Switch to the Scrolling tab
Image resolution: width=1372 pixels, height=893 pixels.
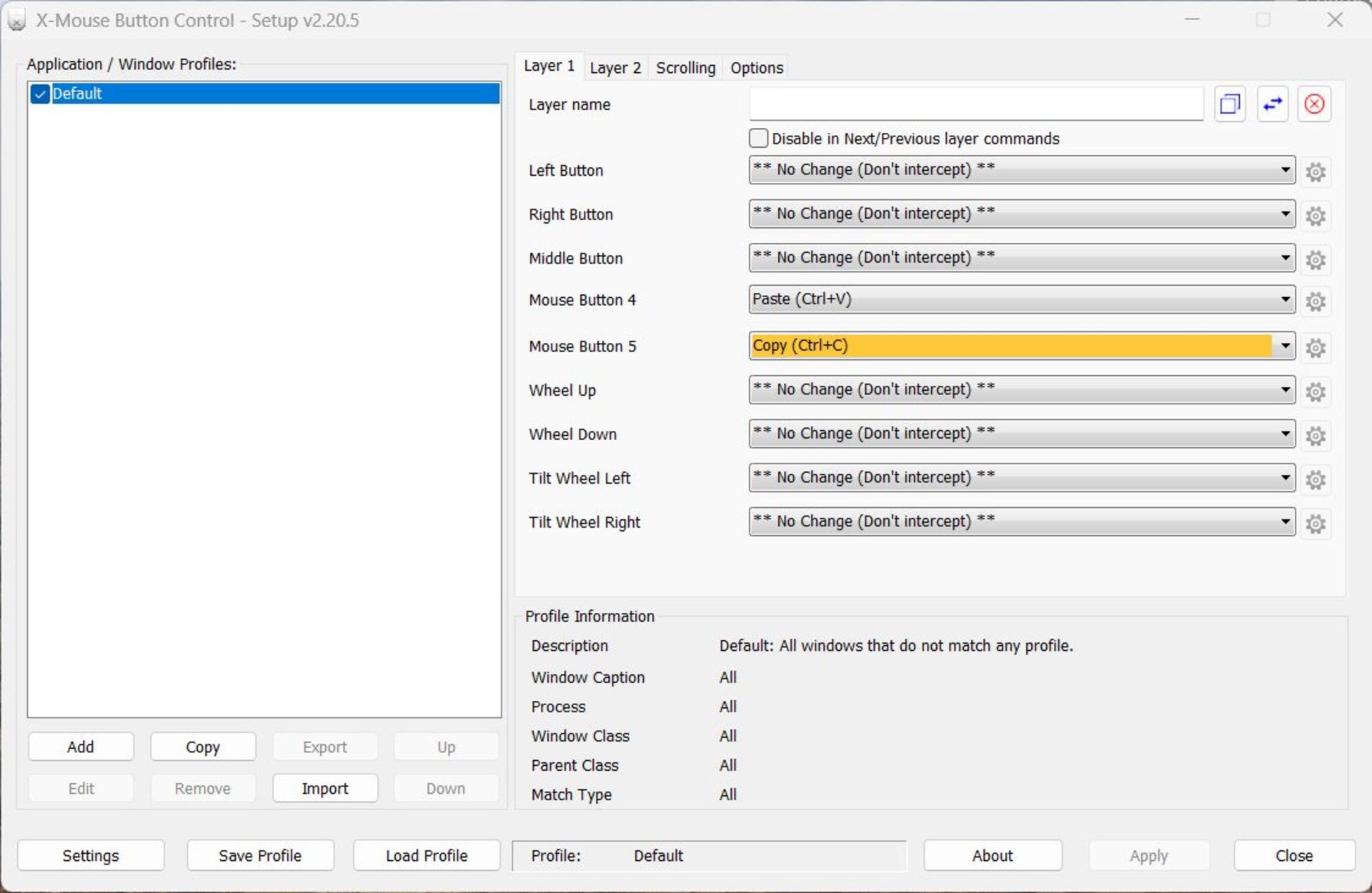686,67
